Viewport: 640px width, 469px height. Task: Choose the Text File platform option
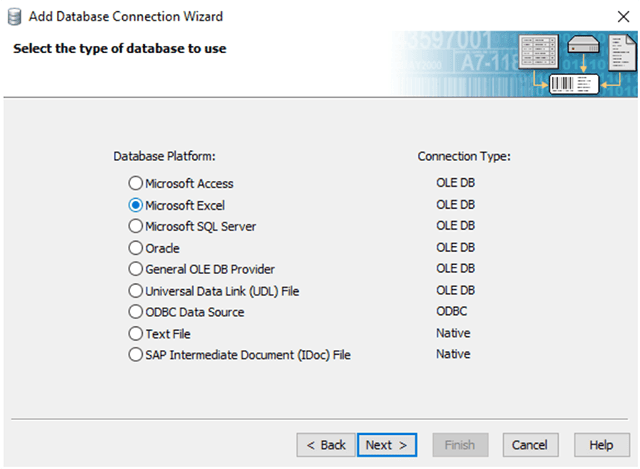136,334
